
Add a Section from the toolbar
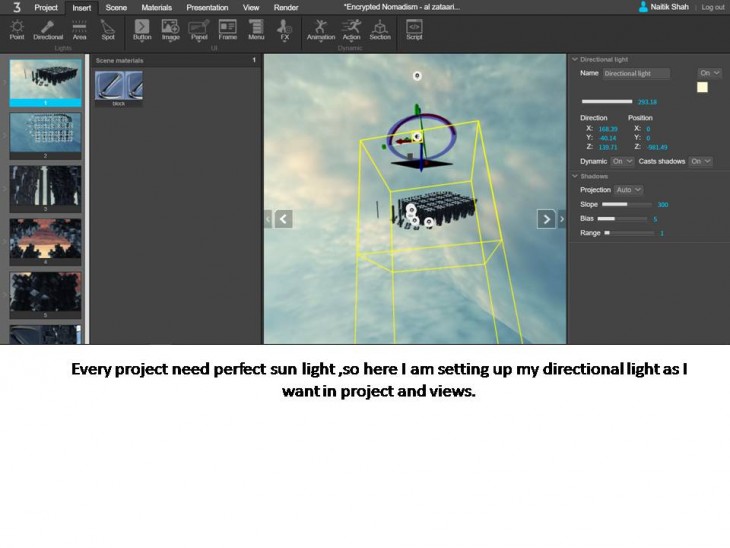pos(380,28)
